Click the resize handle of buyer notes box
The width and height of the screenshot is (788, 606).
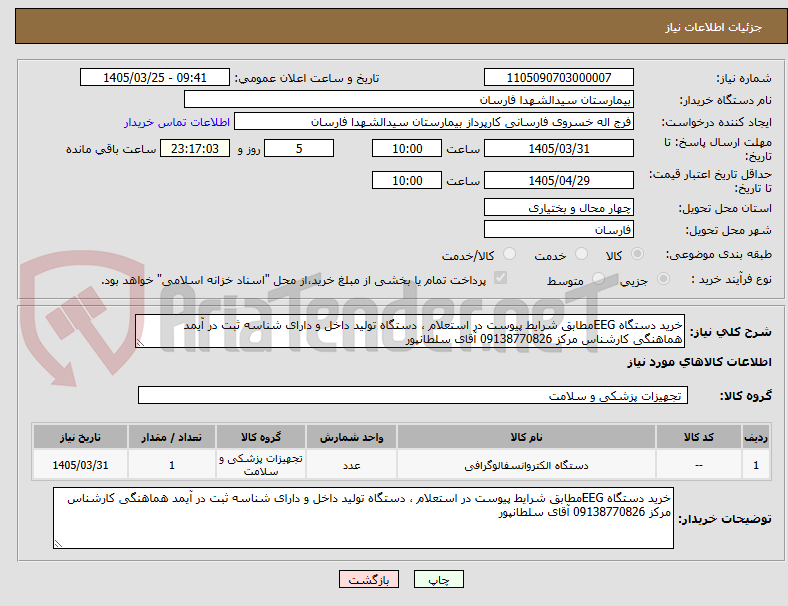pos(58,543)
